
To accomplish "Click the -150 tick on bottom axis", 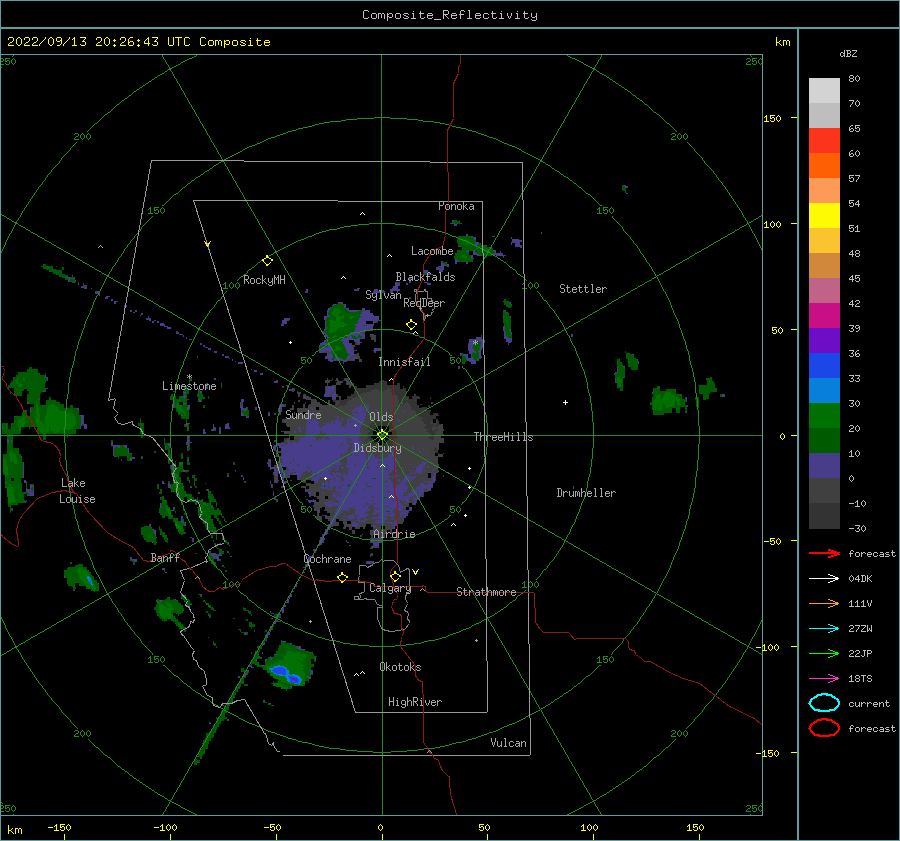I will tap(59, 827).
